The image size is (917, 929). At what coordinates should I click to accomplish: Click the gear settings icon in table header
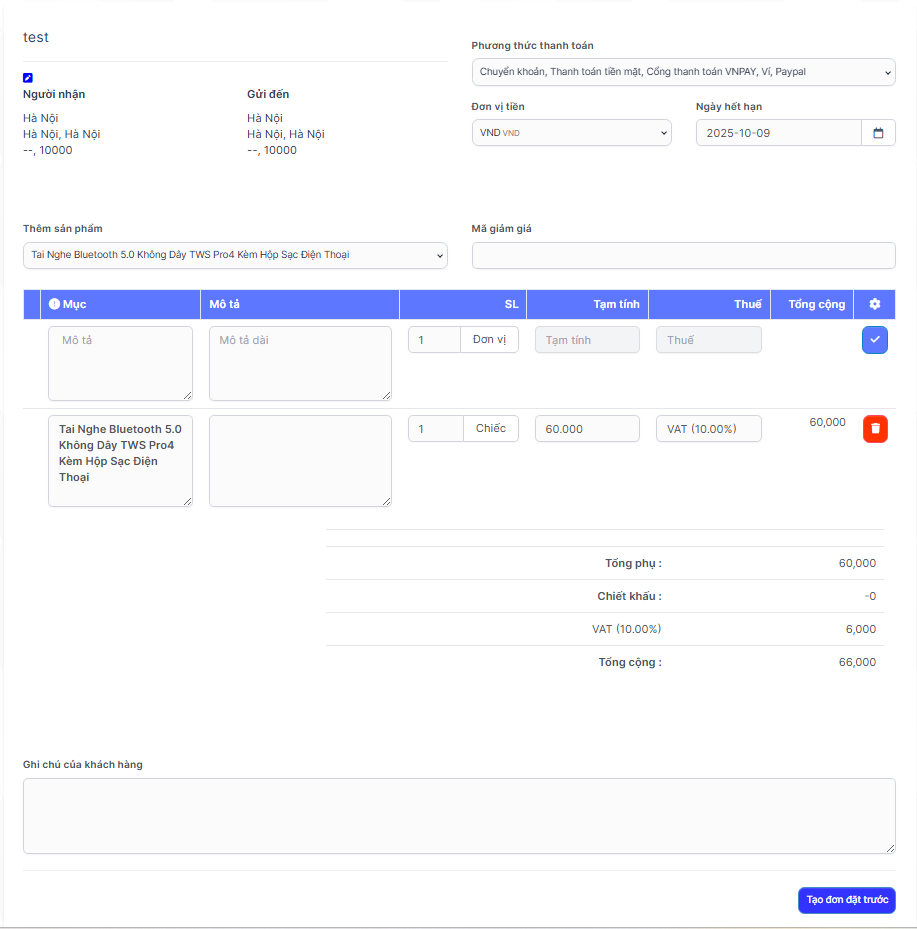pos(875,304)
